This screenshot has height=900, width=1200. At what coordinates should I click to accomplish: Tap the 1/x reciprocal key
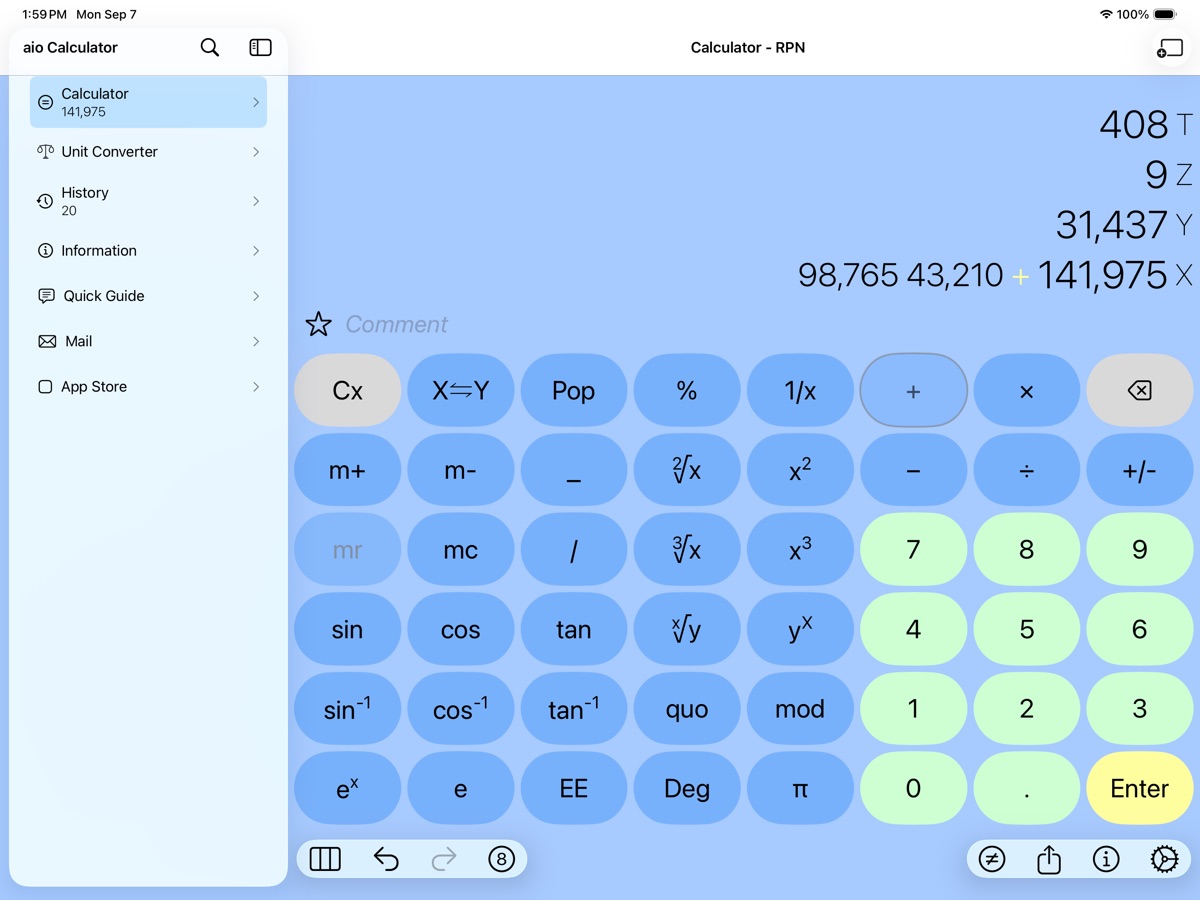click(800, 391)
